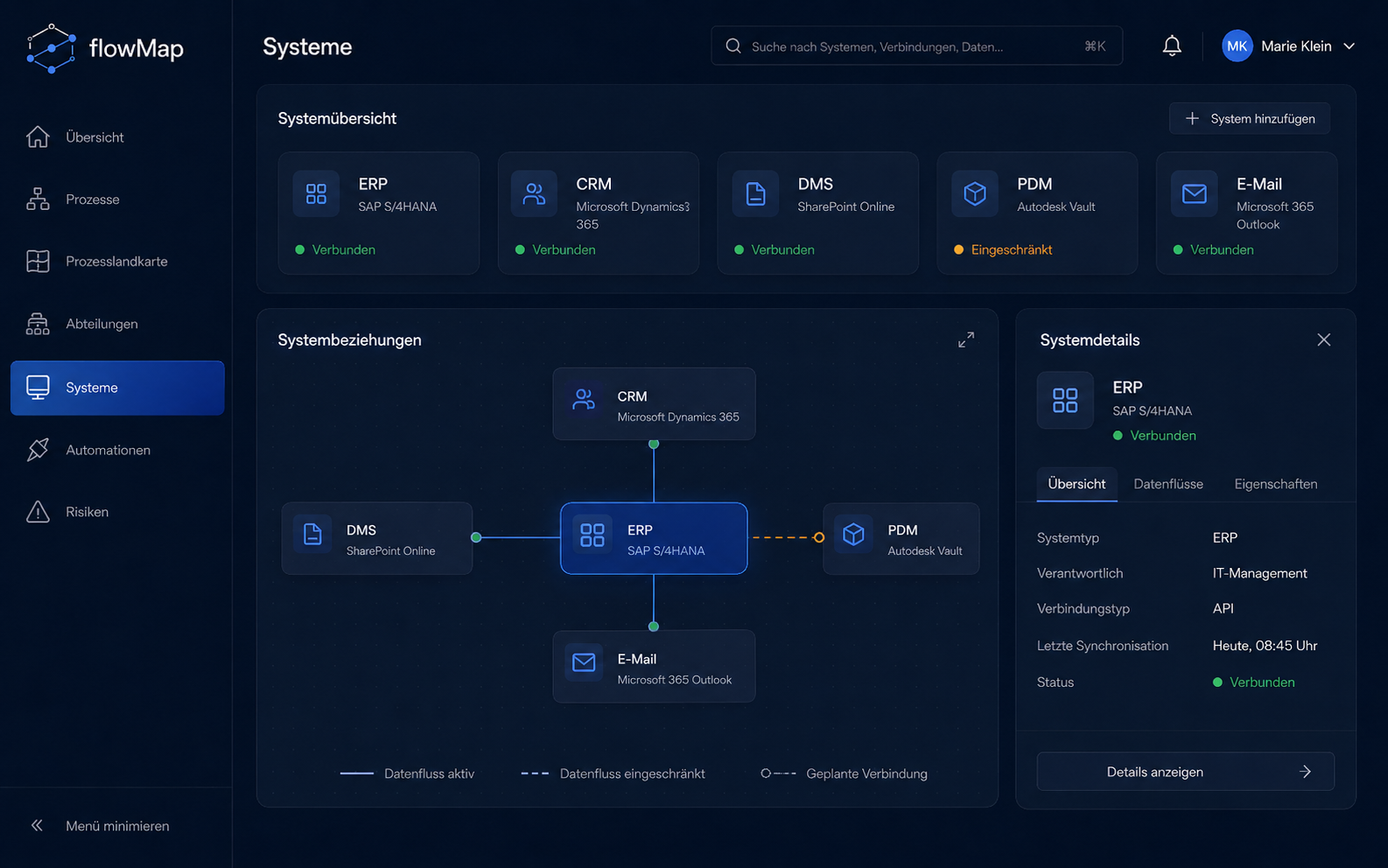Switch to the Datenflüsse tab

[1168, 484]
